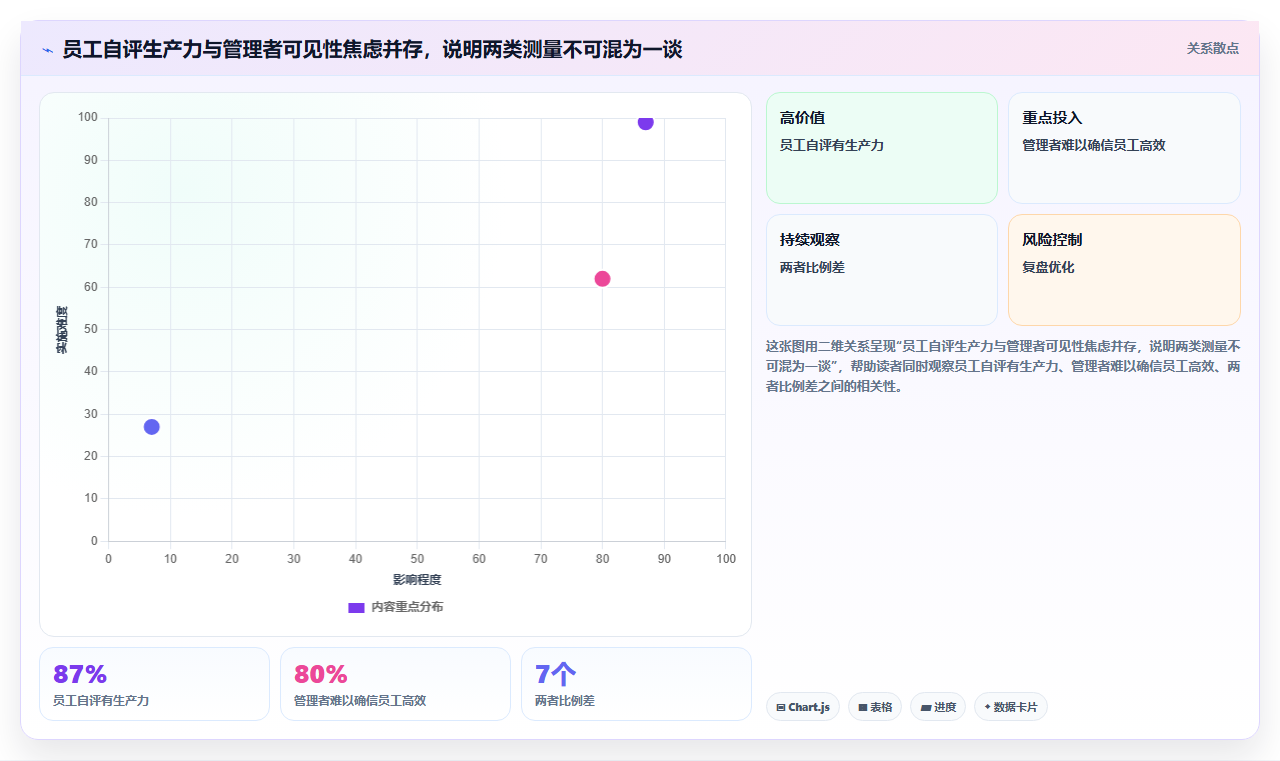Toggle the 内容重点分布 legend label
The width and height of the screenshot is (1280, 761).
coord(407,607)
